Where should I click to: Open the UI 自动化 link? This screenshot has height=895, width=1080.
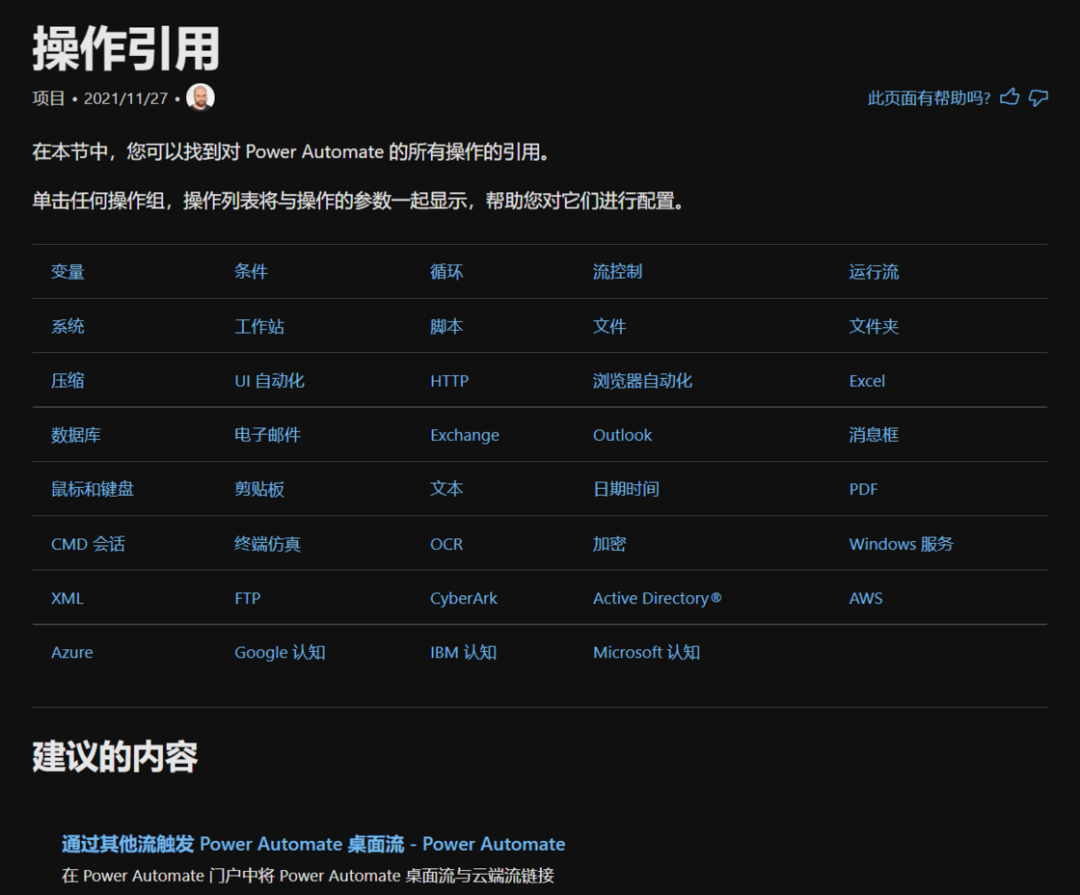(269, 380)
